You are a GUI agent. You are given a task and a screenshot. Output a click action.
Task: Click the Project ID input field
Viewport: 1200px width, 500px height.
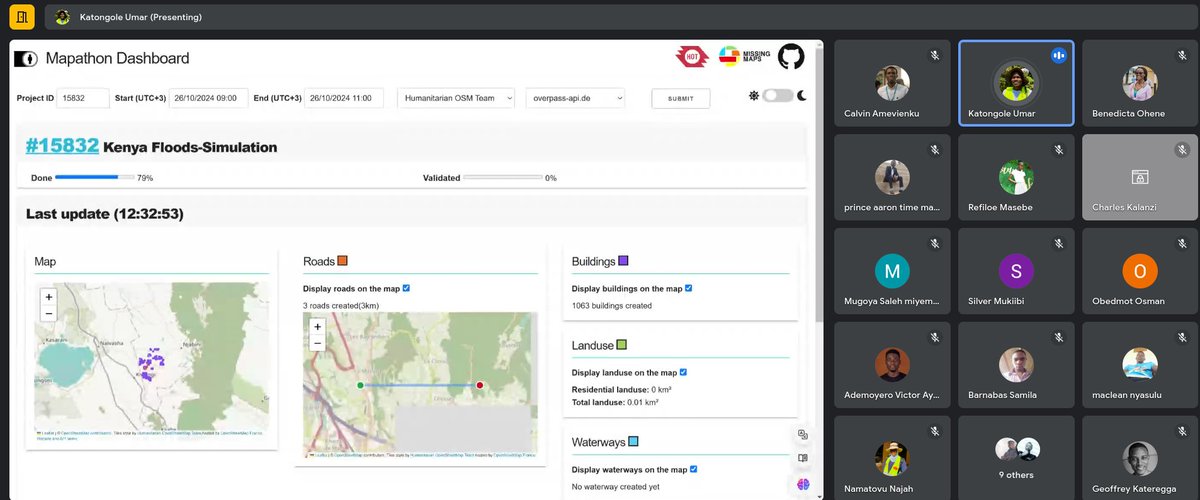83,98
